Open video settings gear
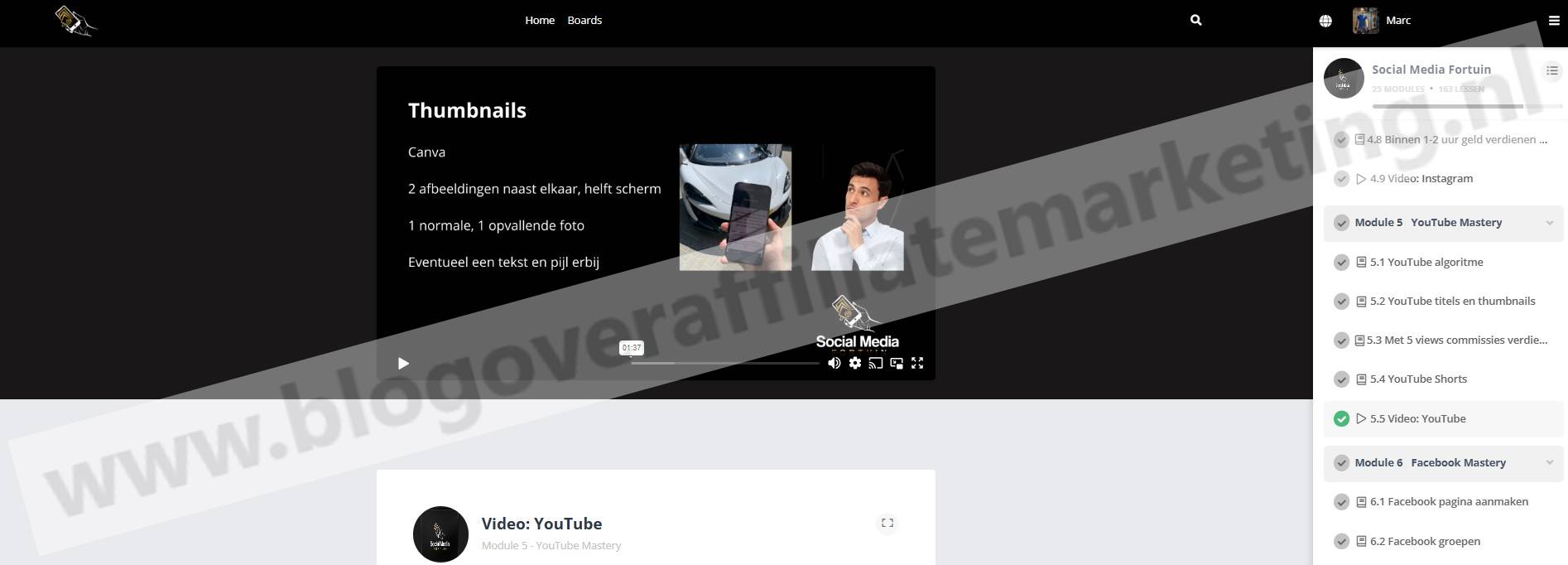 point(855,363)
